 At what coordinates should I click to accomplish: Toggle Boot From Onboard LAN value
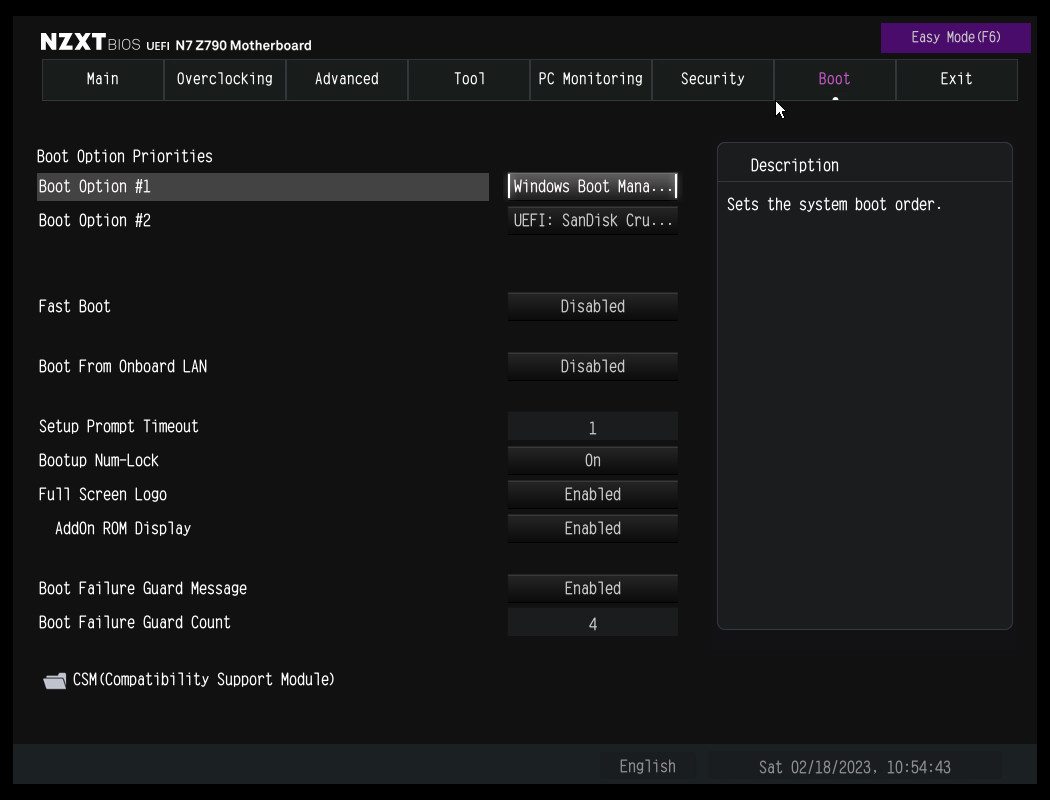(x=593, y=367)
